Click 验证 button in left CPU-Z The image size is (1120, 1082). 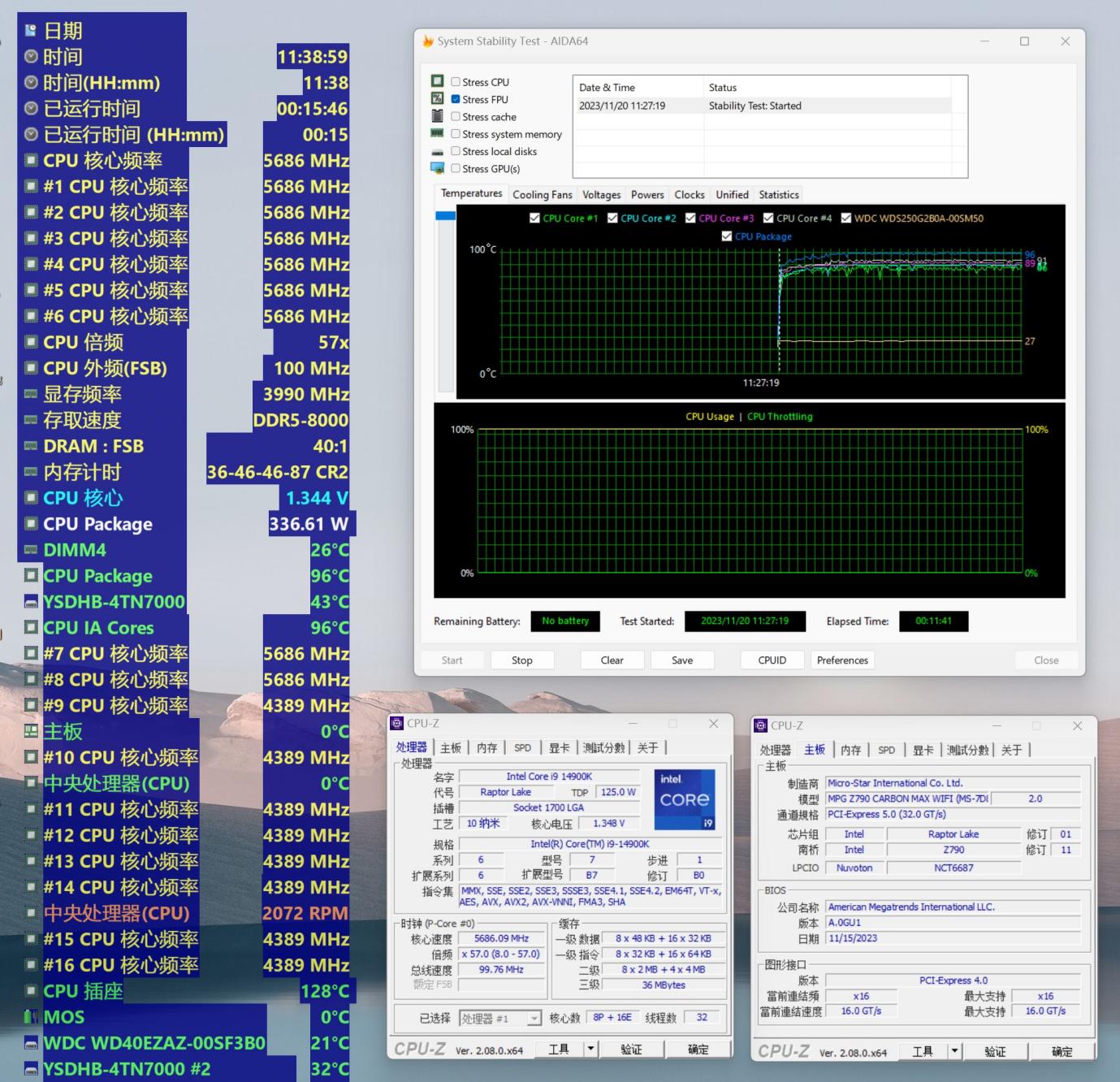coord(631,1049)
